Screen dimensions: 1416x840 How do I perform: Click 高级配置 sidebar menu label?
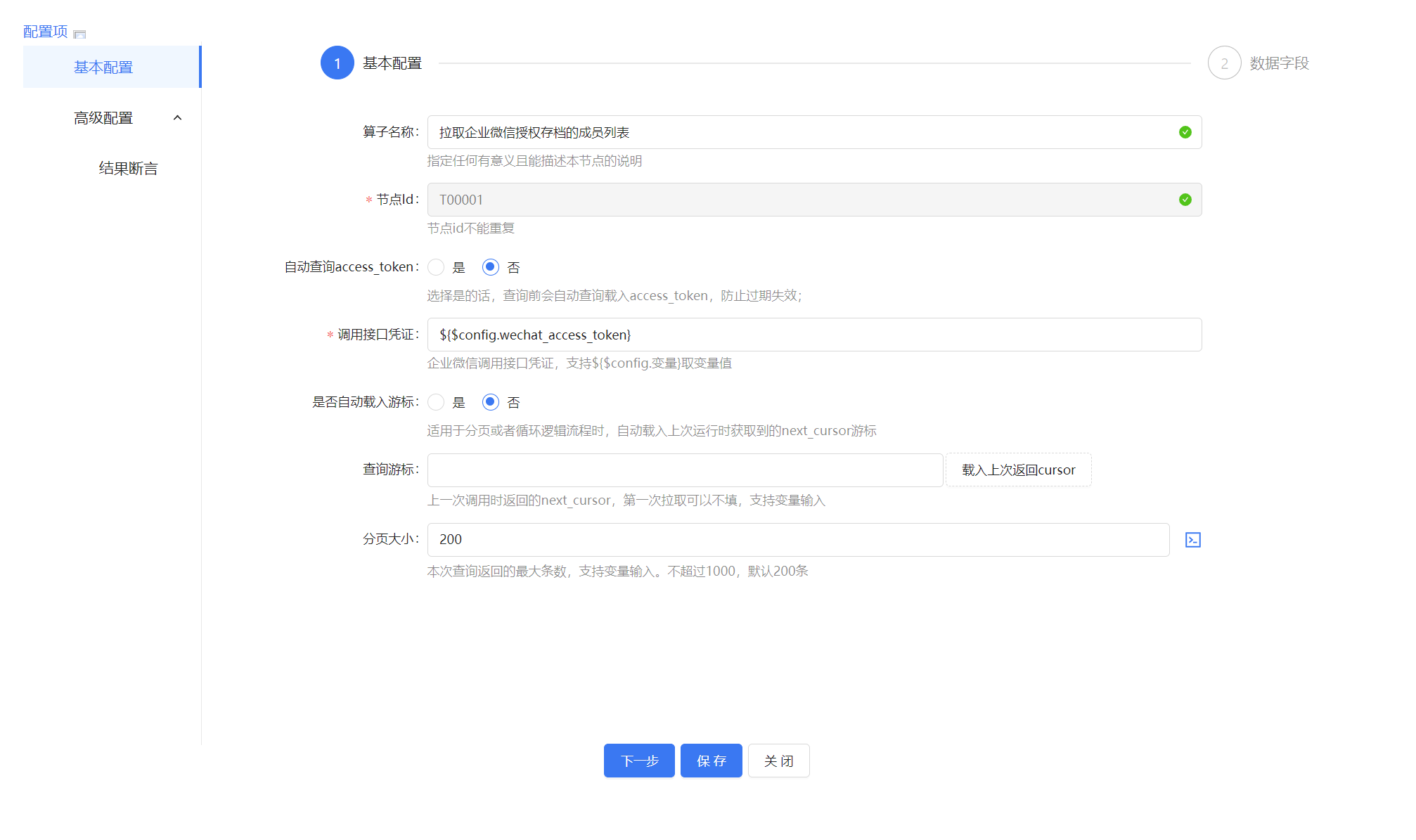103,118
